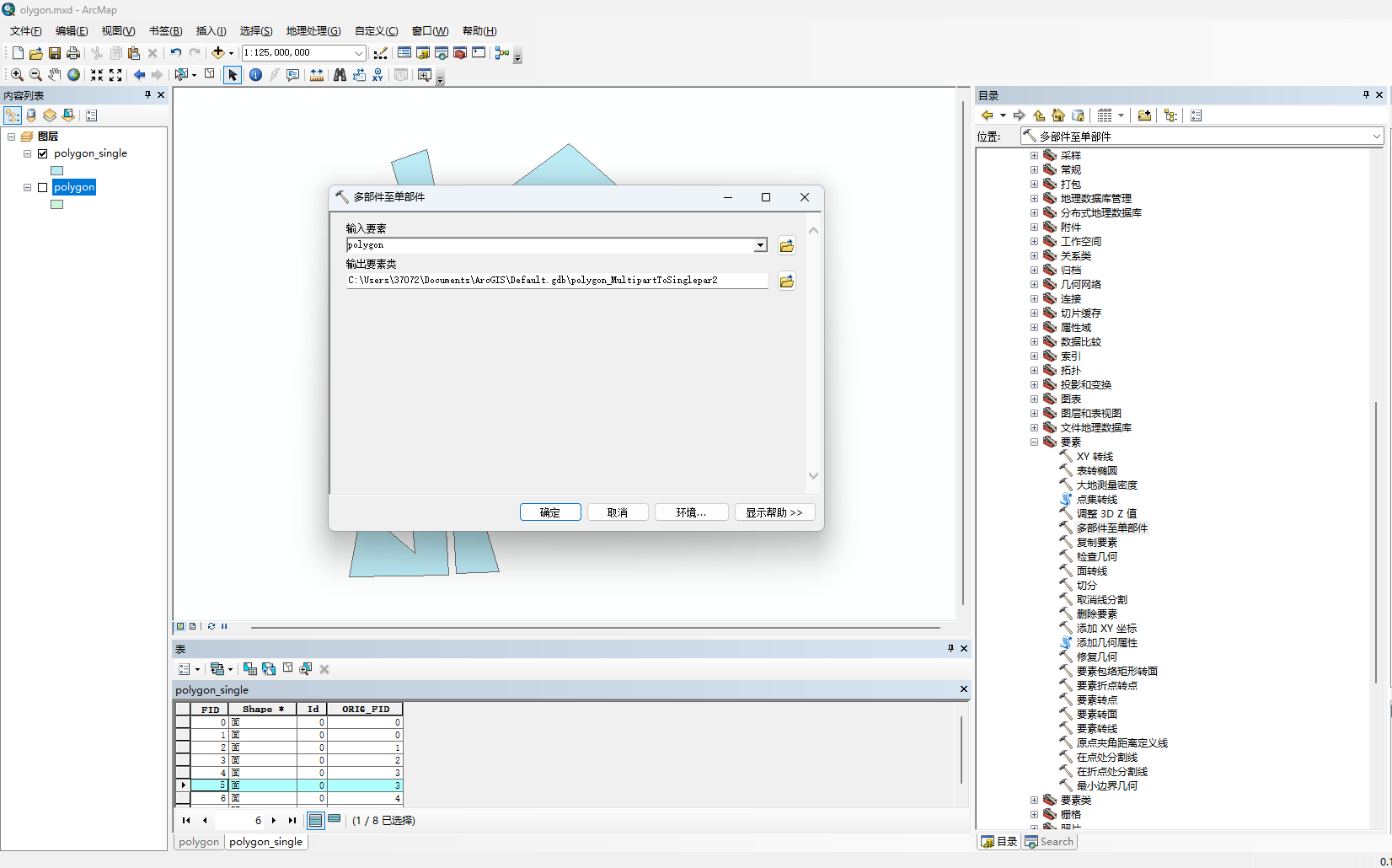Open the 自定义(C) menu
The image size is (1392, 868).
[376, 31]
